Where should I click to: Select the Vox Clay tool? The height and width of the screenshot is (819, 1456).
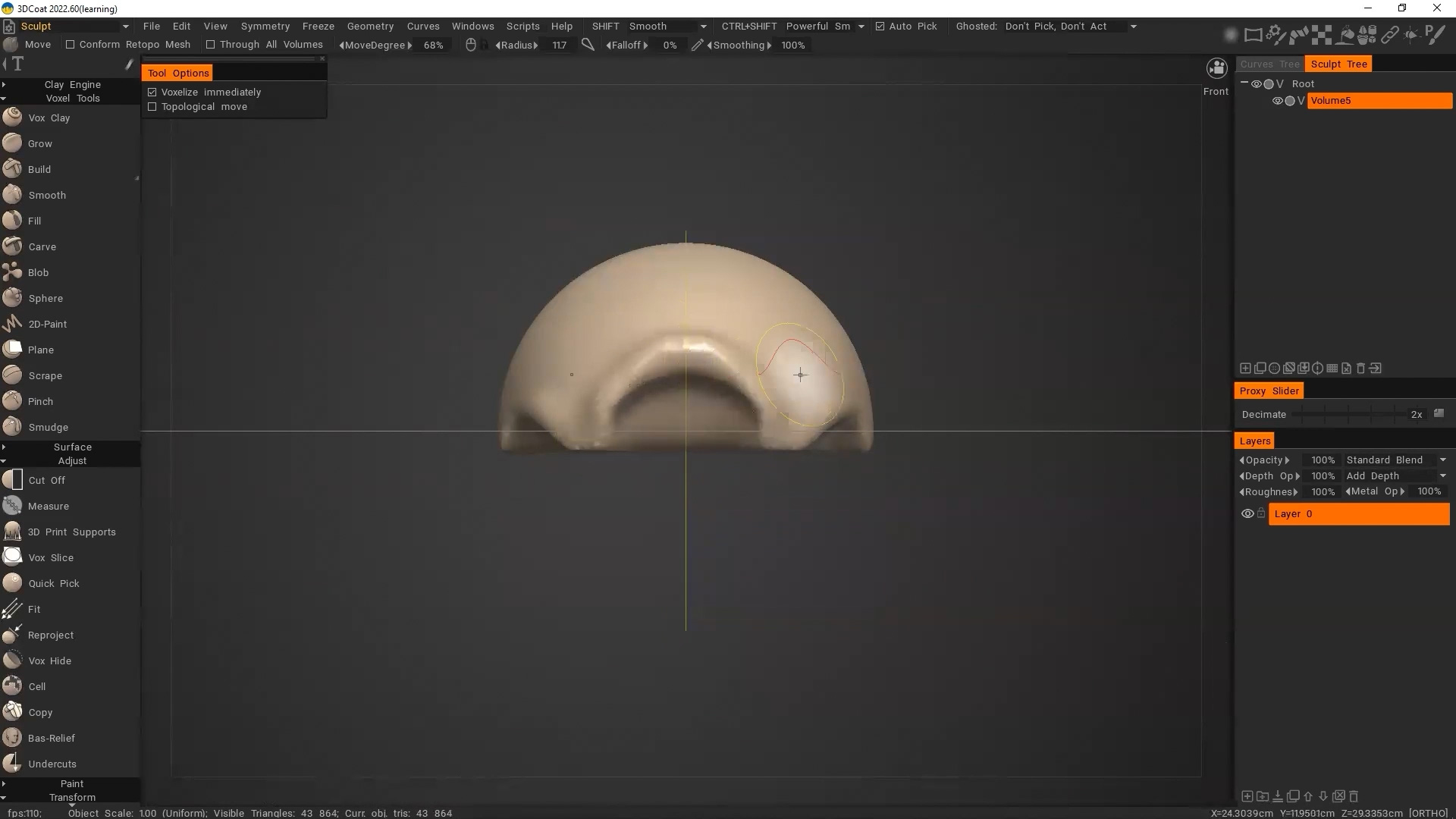click(49, 118)
